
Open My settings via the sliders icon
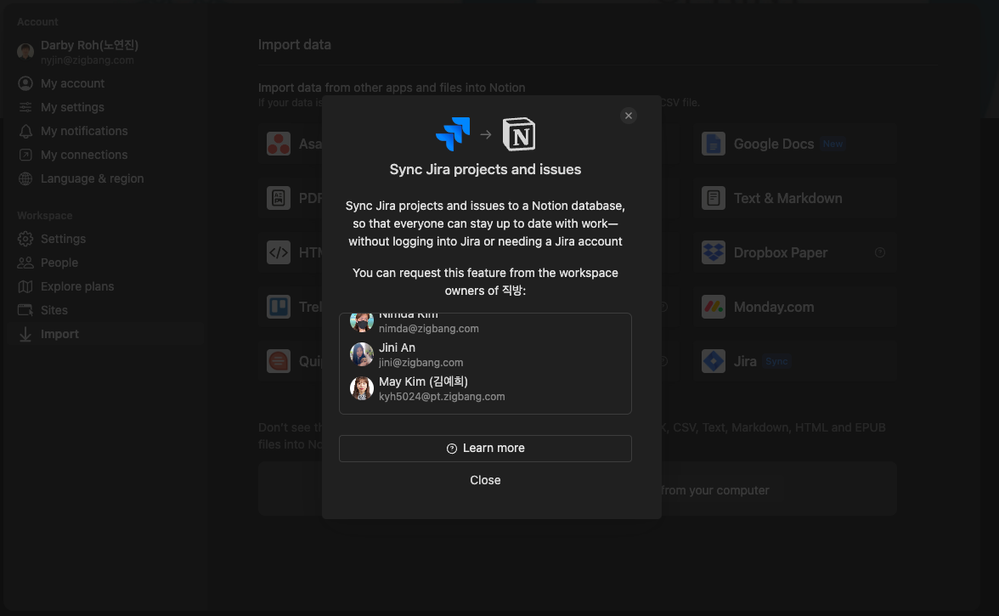point(25,107)
